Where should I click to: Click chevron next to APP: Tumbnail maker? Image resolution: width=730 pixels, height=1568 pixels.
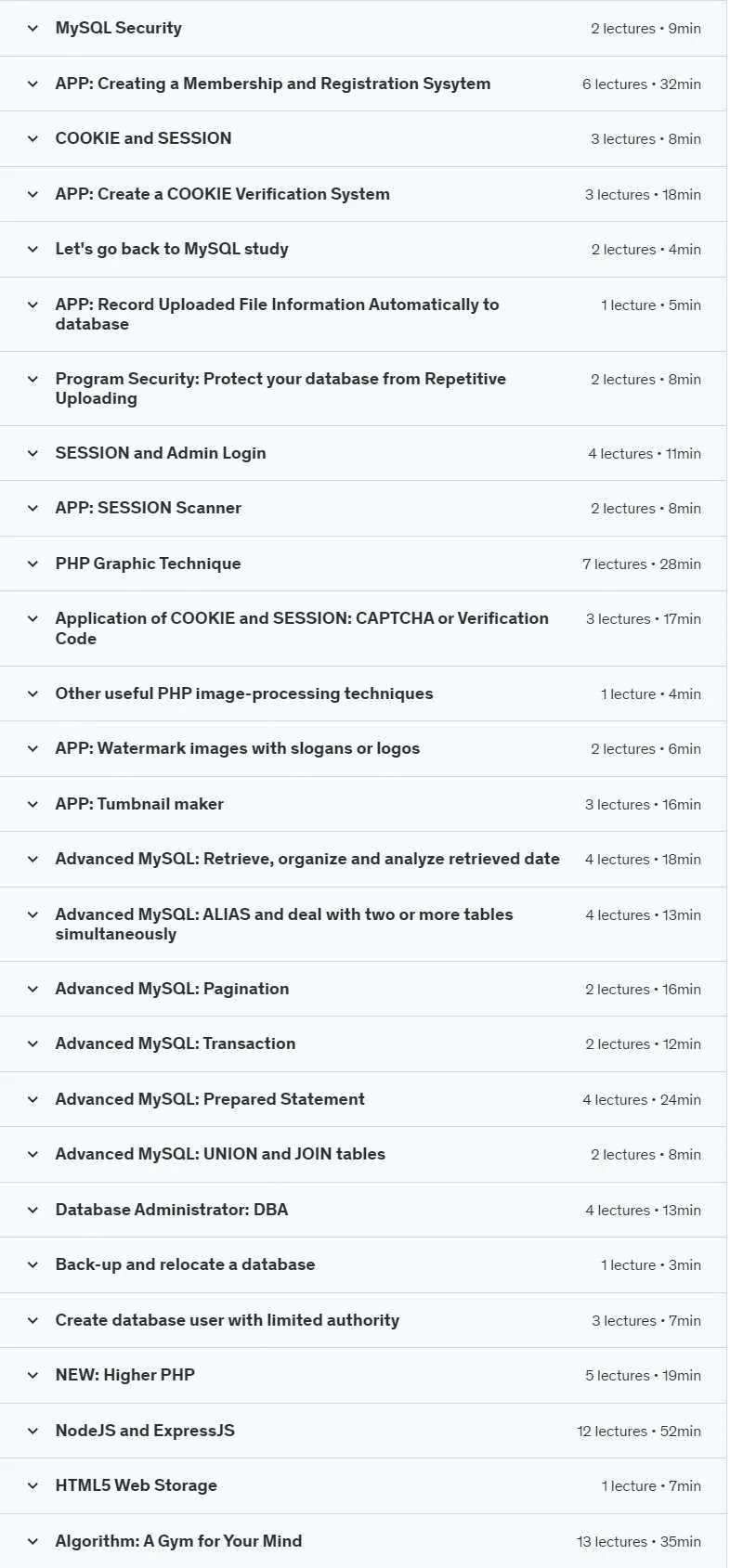point(33,805)
